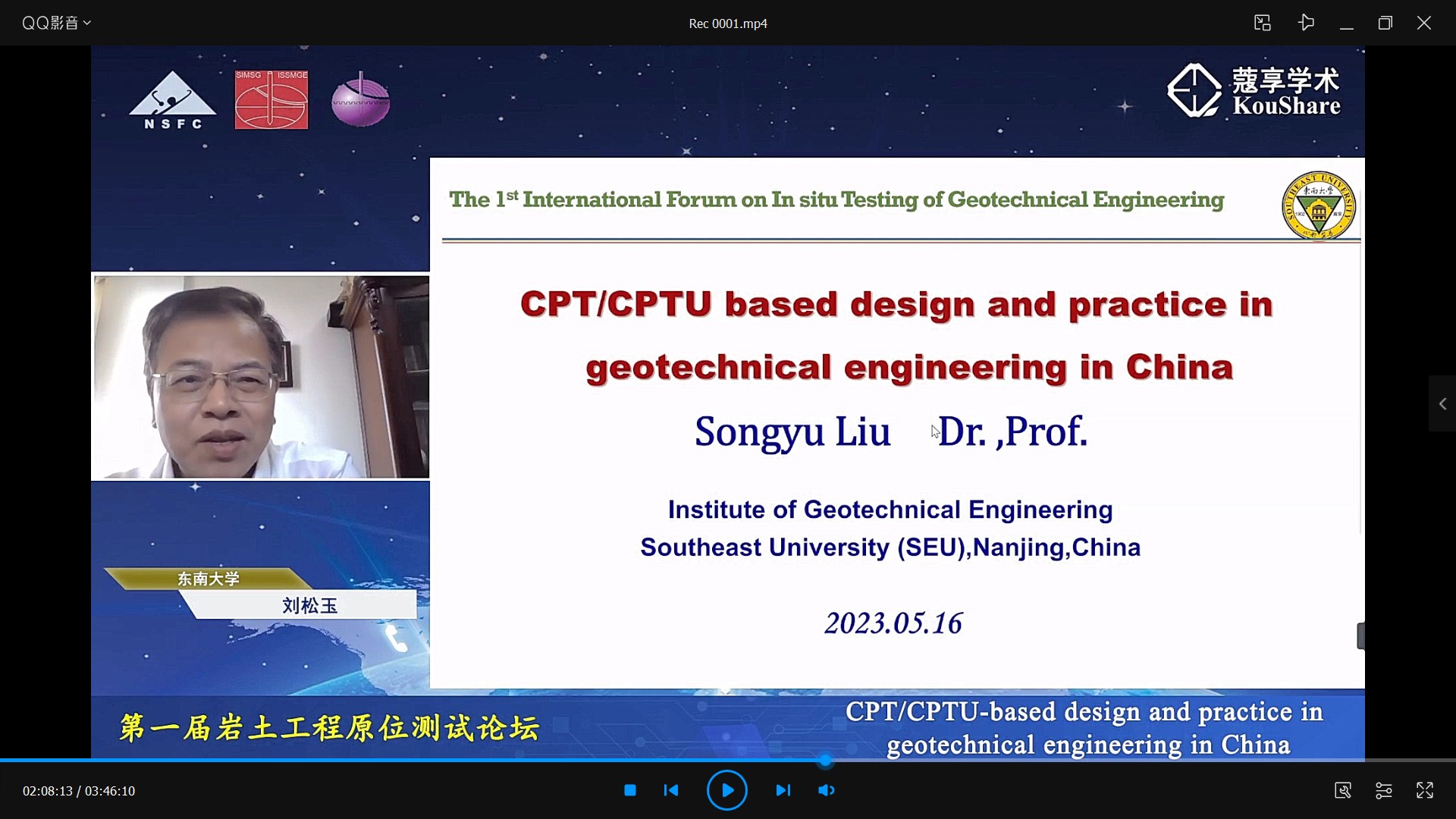1456x819 pixels.
Task: Stop video playback
Action: tap(629, 790)
